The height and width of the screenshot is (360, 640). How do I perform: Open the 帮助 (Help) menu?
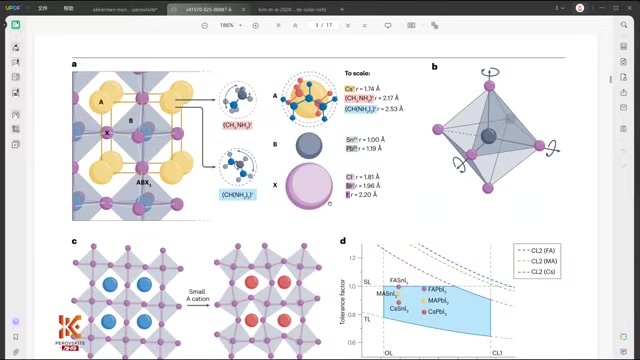pyautogui.click(x=69, y=8)
